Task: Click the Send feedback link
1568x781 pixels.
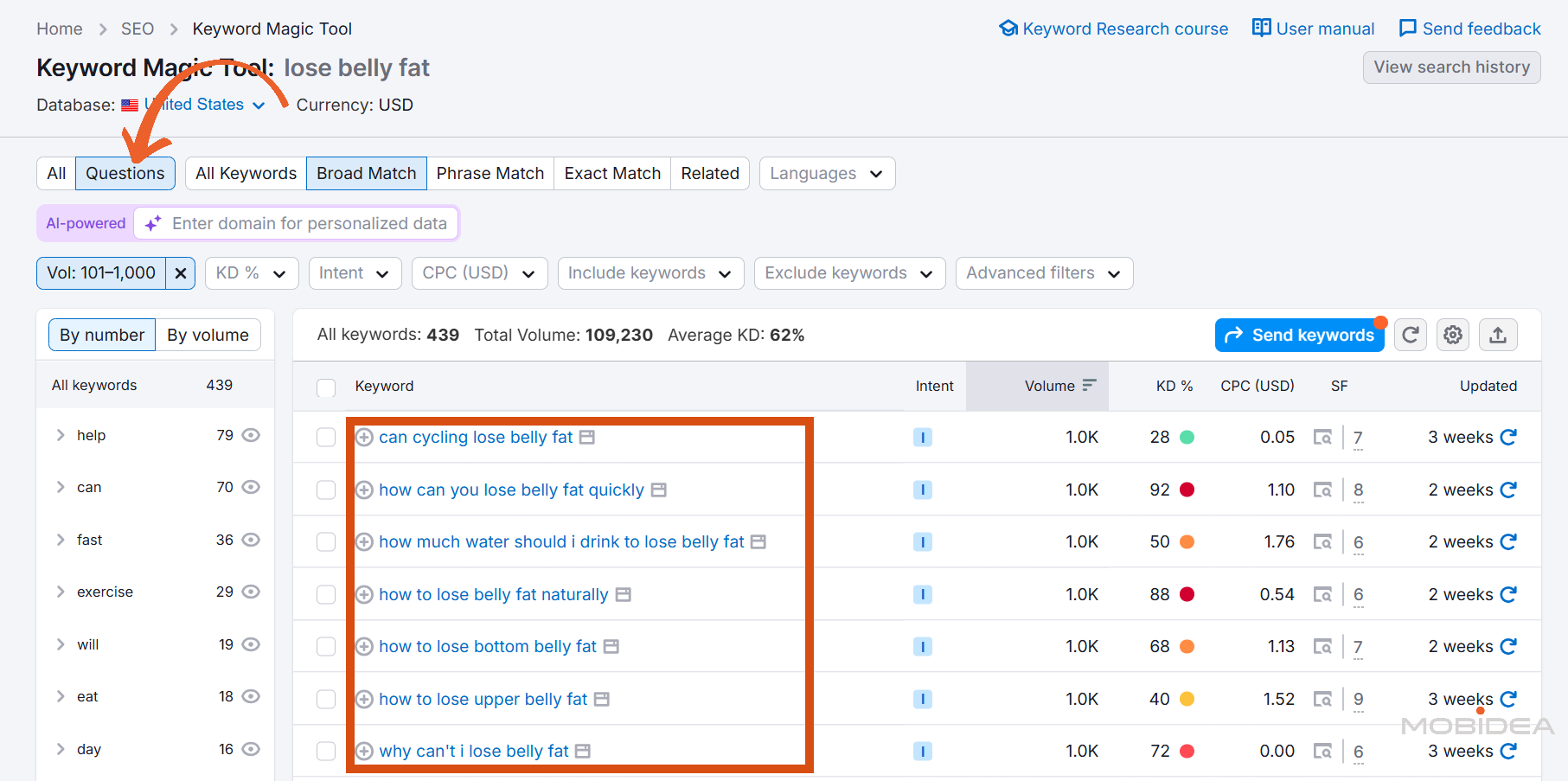Action: [1470, 29]
